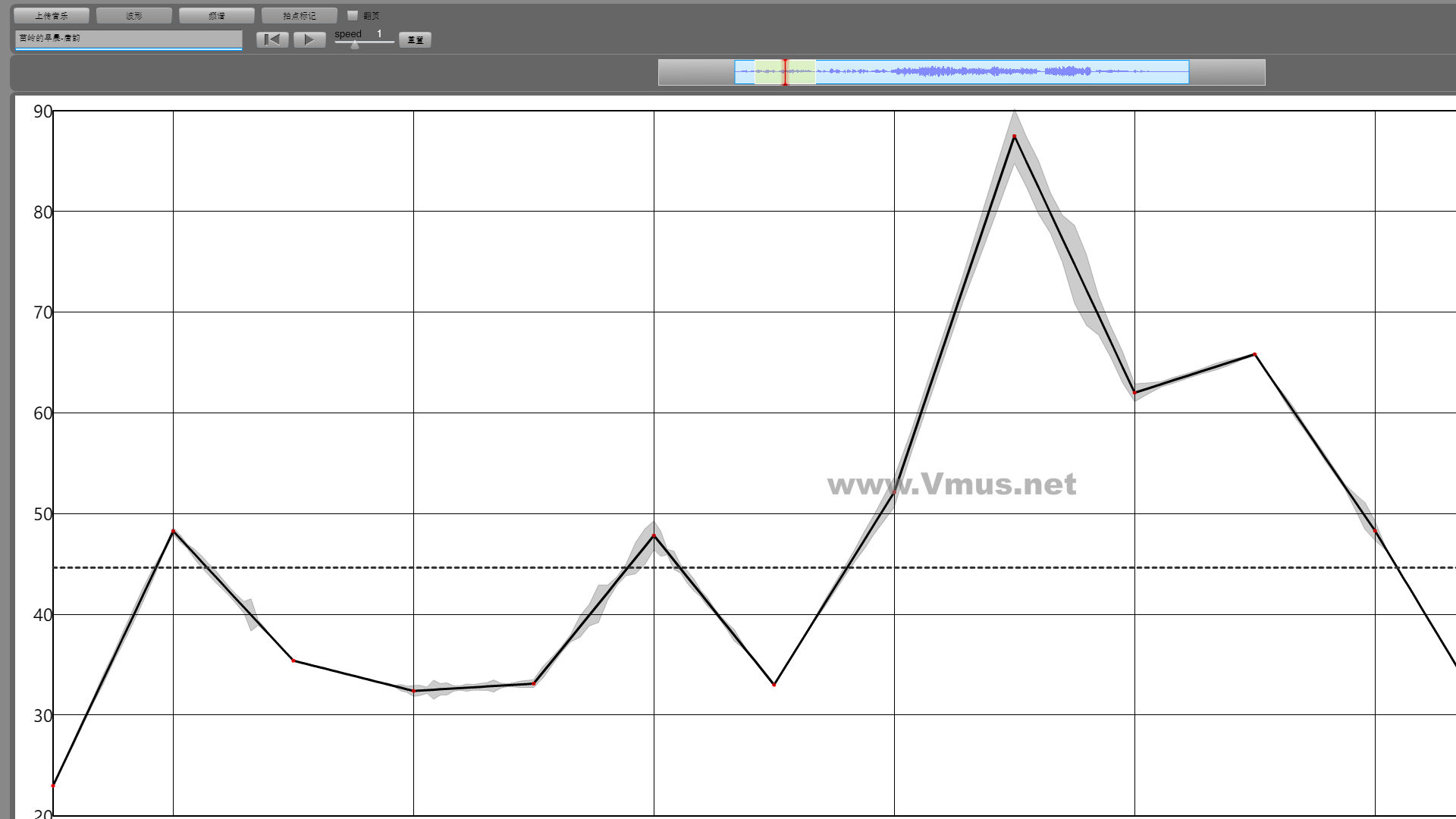Click the confirm/enter 主置 button
1456x819 pixels.
(x=415, y=40)
